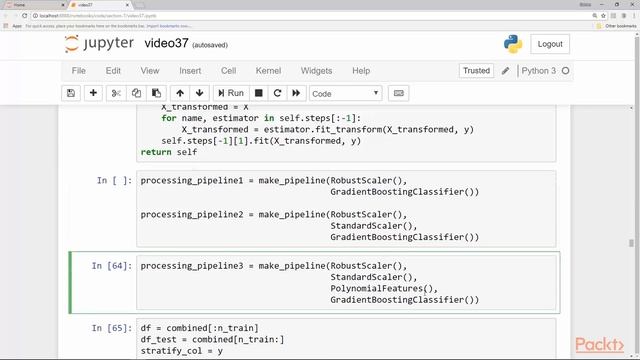Click the In [65] cell prompt
Viewport: 640px width, 360px height.
point(112,328)
